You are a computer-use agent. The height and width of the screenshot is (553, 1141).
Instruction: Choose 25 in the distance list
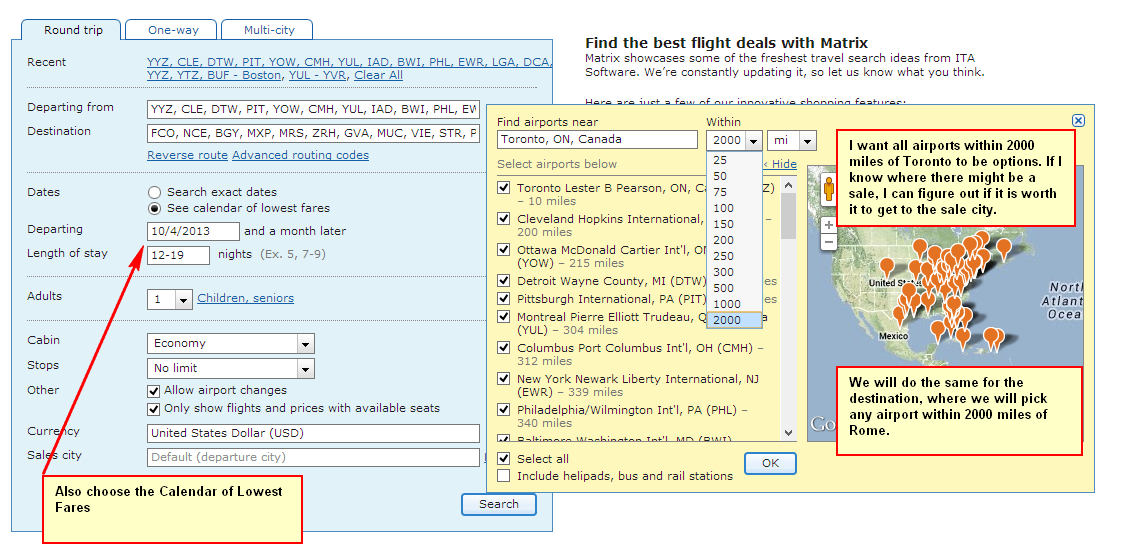pyautogui.click(x=734, y=160)
